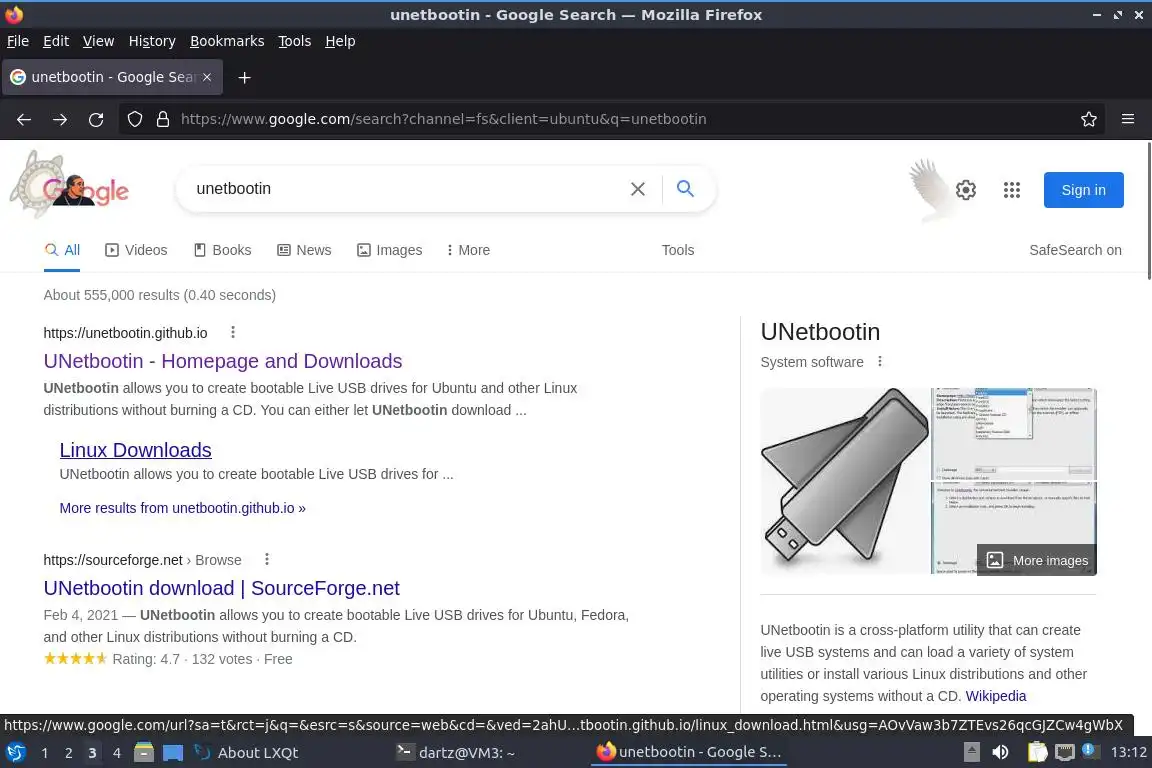The height and width of the screenshot is (768, 1152).
Task: Open the Bookmarks menu
Action: point(227,41)
